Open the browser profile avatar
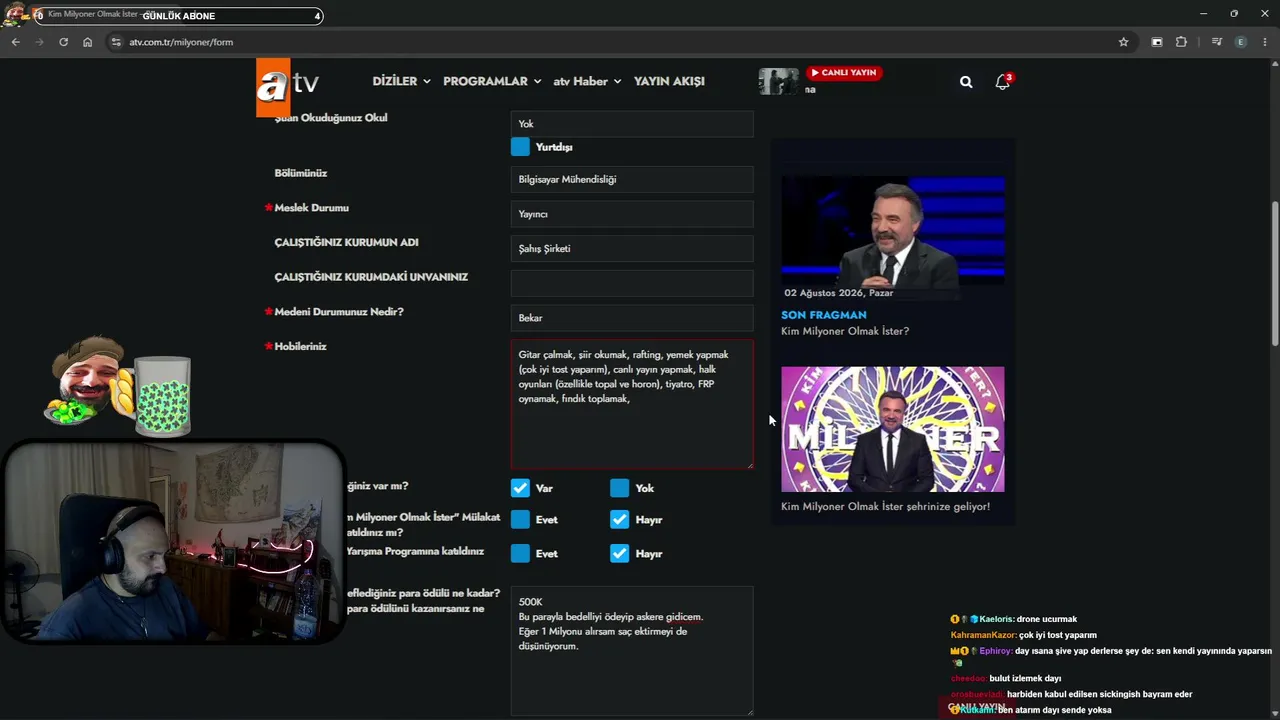This screenshot has width=1280, height=720. (x=1241, y=42)
